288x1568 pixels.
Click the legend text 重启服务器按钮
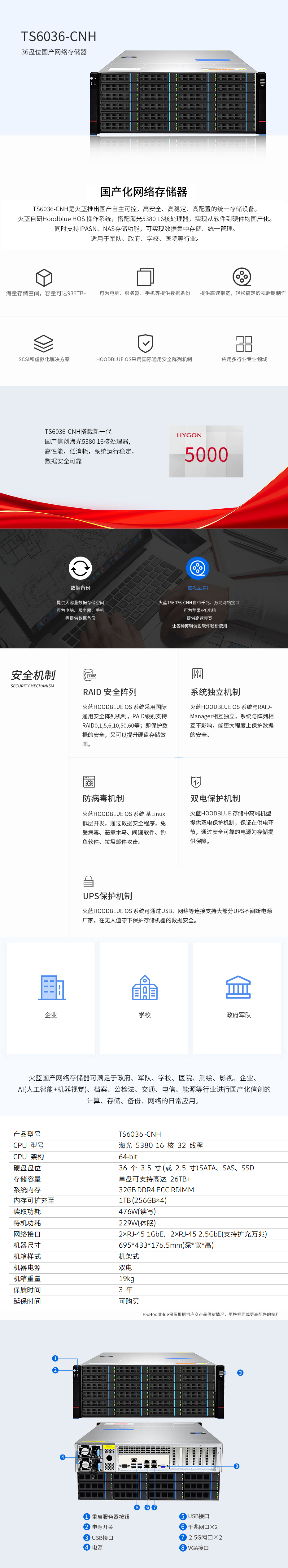coord(111,1517)
